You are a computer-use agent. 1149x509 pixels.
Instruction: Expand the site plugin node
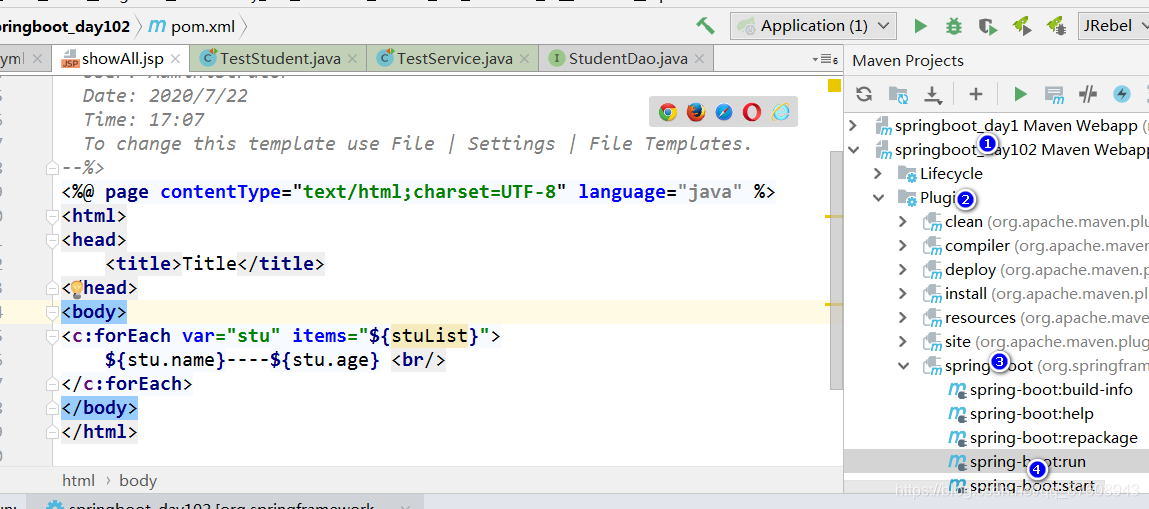pyautogui.click(x=903, y=342)
